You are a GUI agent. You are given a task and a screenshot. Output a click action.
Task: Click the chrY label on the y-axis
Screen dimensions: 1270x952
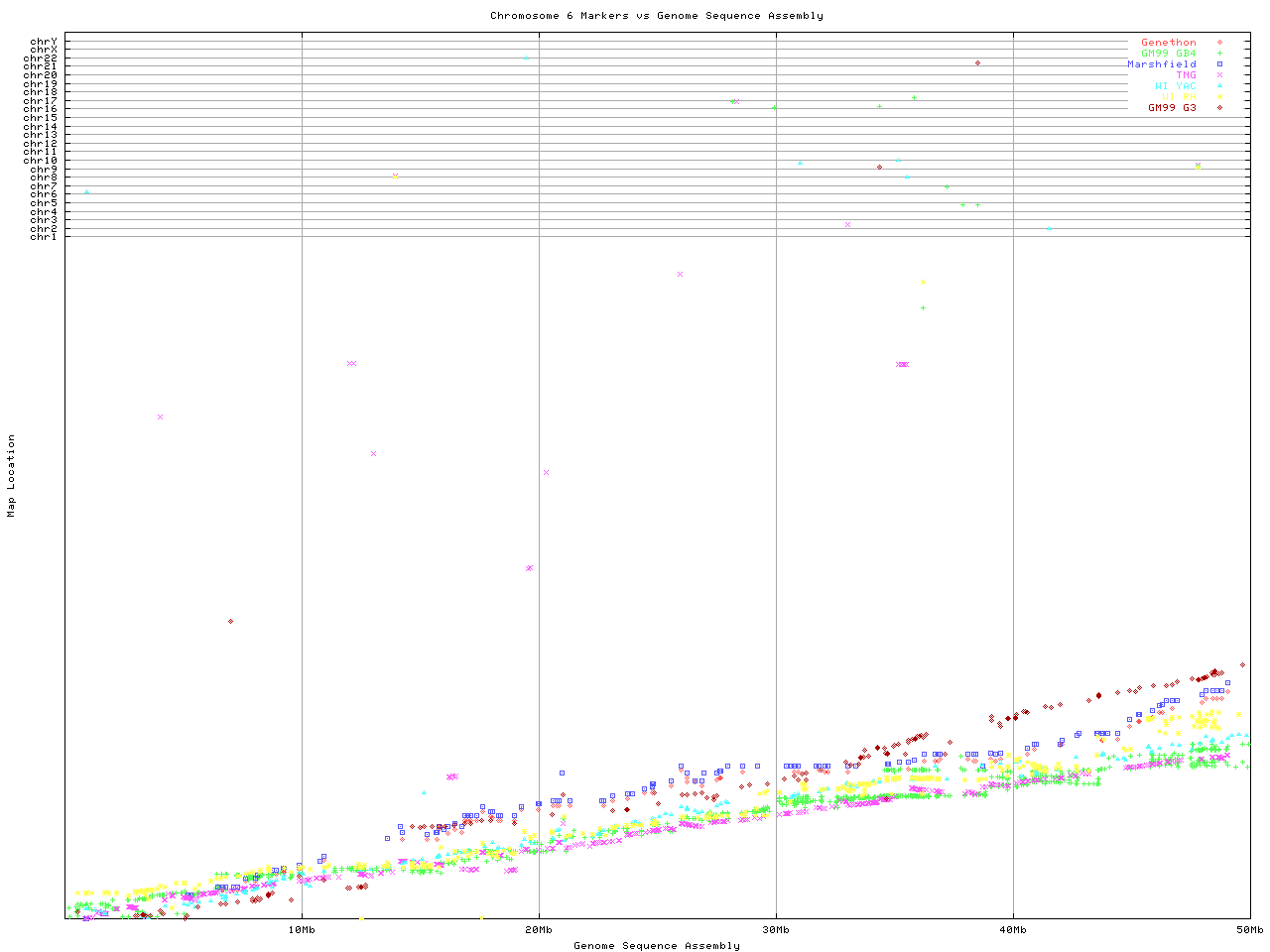point(44,42)
